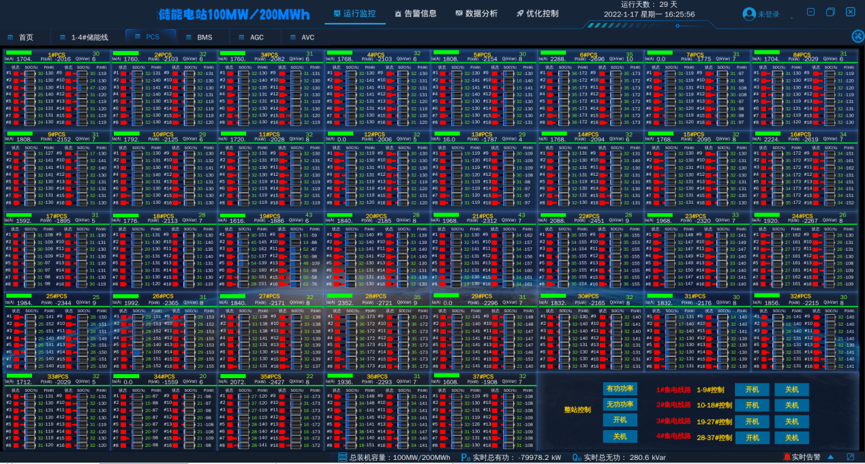865x464 pixels.
Task: Click the round icon at tab bar right edge
Action: tap(857, 36)
